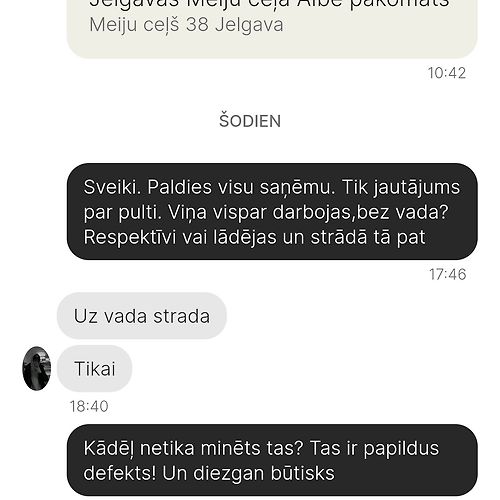Image resolution: width=500 pixels, height=500 pixels.
Task: Click the line 'par pulti. Viņa vispar darbojas,bez vada?'
Action: pyautogui.click(x=266, y=212)
